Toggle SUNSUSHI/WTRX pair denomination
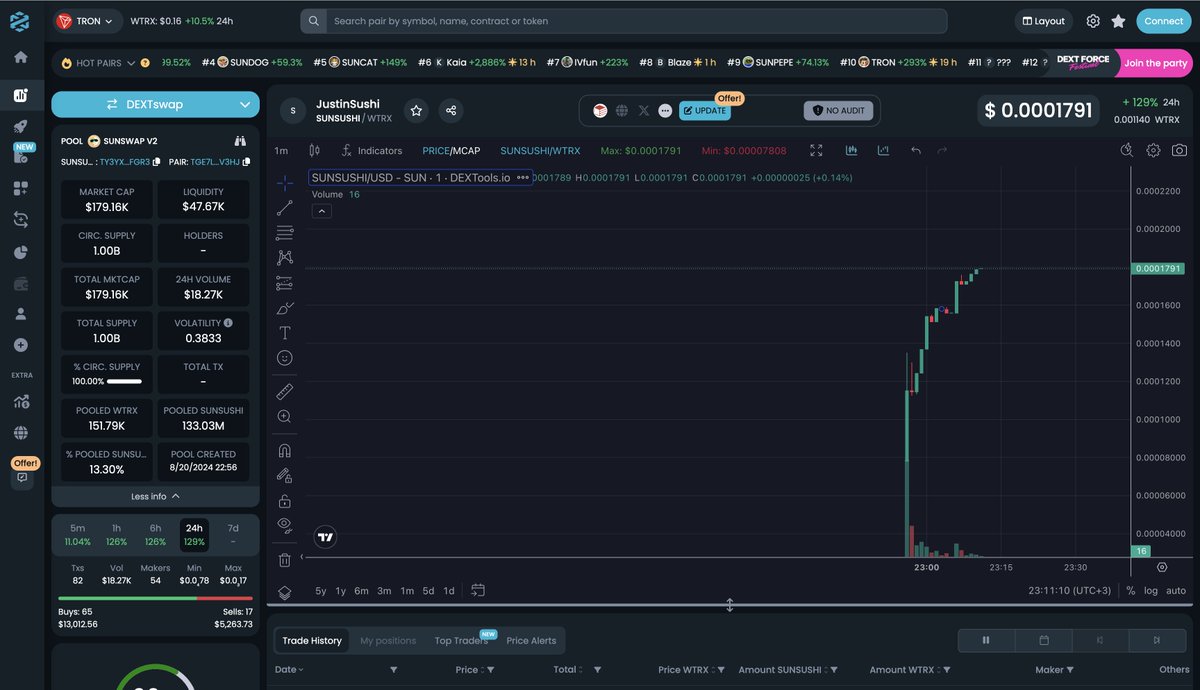The width and height of the screenshot is (1200, 690). tap(540, 151)
